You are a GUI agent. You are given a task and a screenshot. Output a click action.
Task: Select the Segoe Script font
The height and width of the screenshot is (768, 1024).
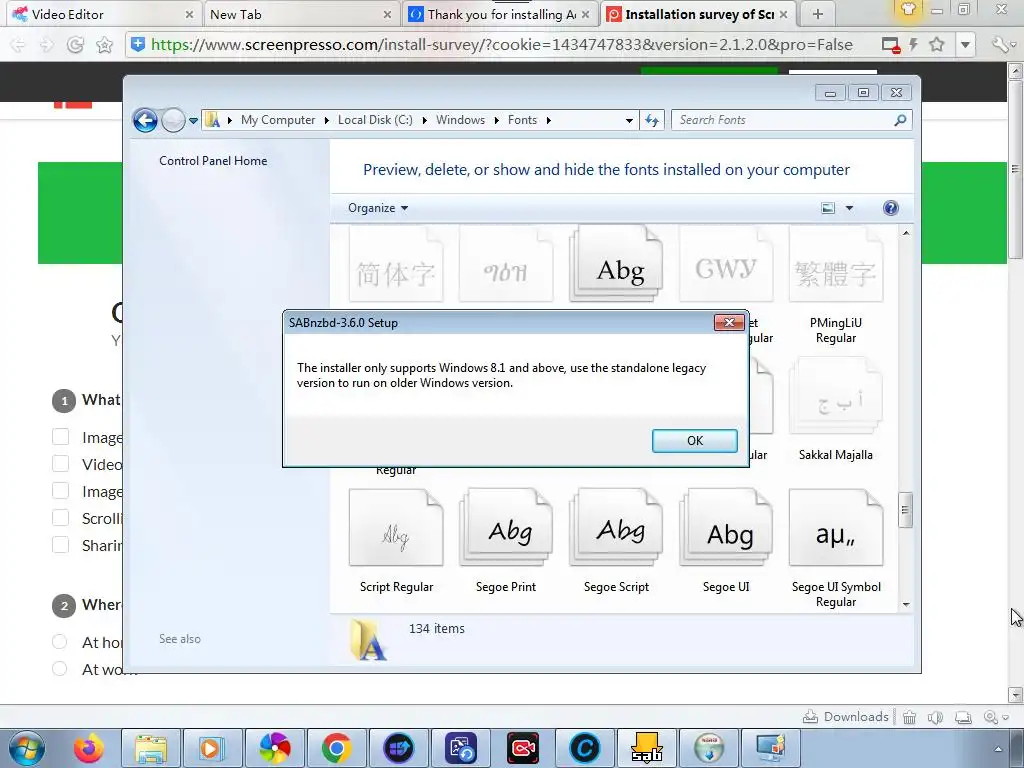[616, 541]
